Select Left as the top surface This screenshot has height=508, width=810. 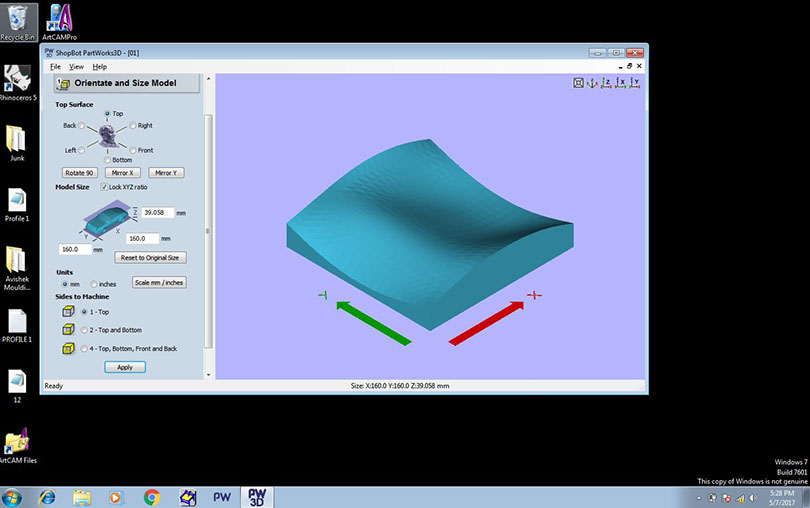[x=82, y=150]
